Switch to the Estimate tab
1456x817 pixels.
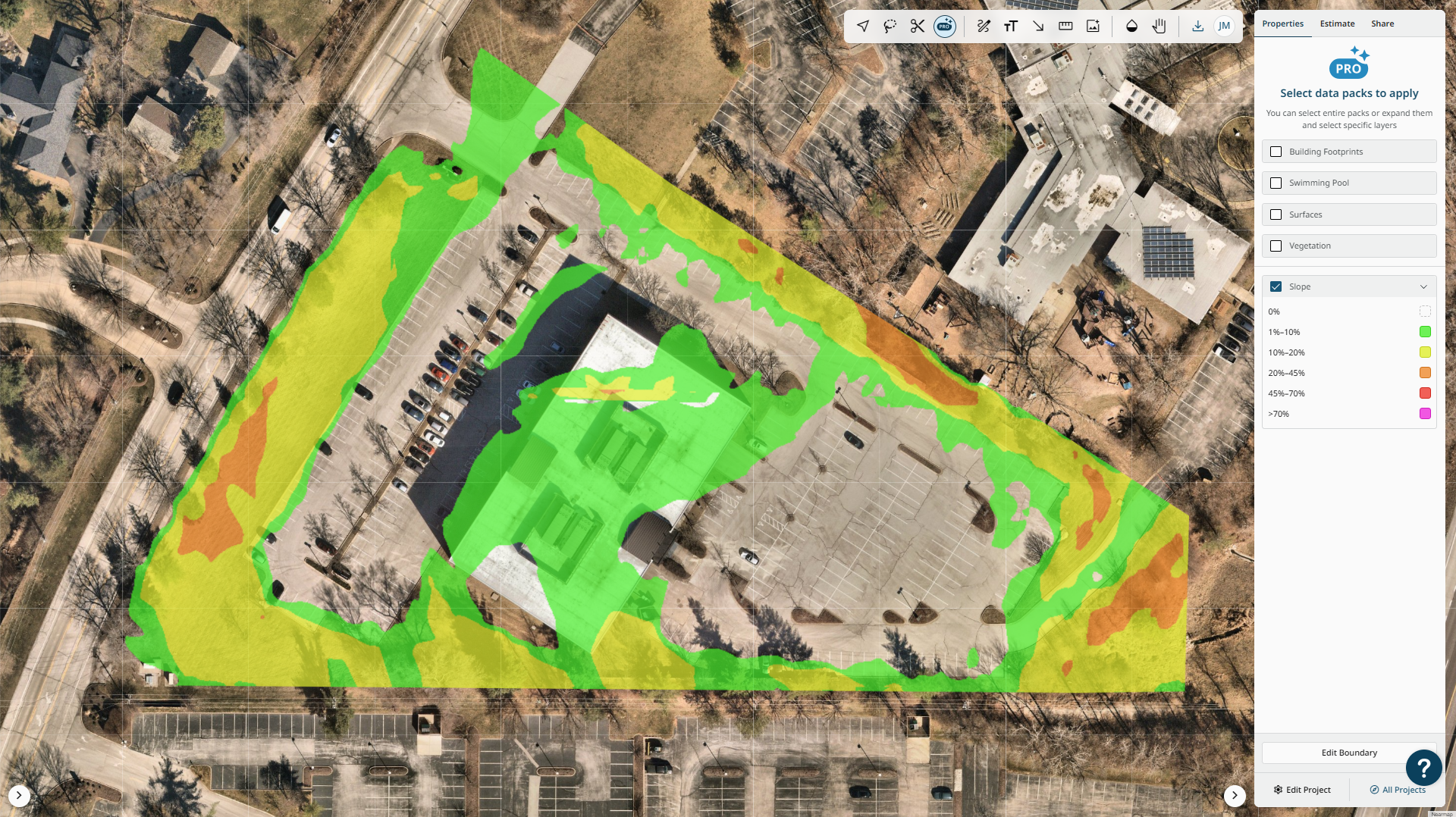point(1336,23)
